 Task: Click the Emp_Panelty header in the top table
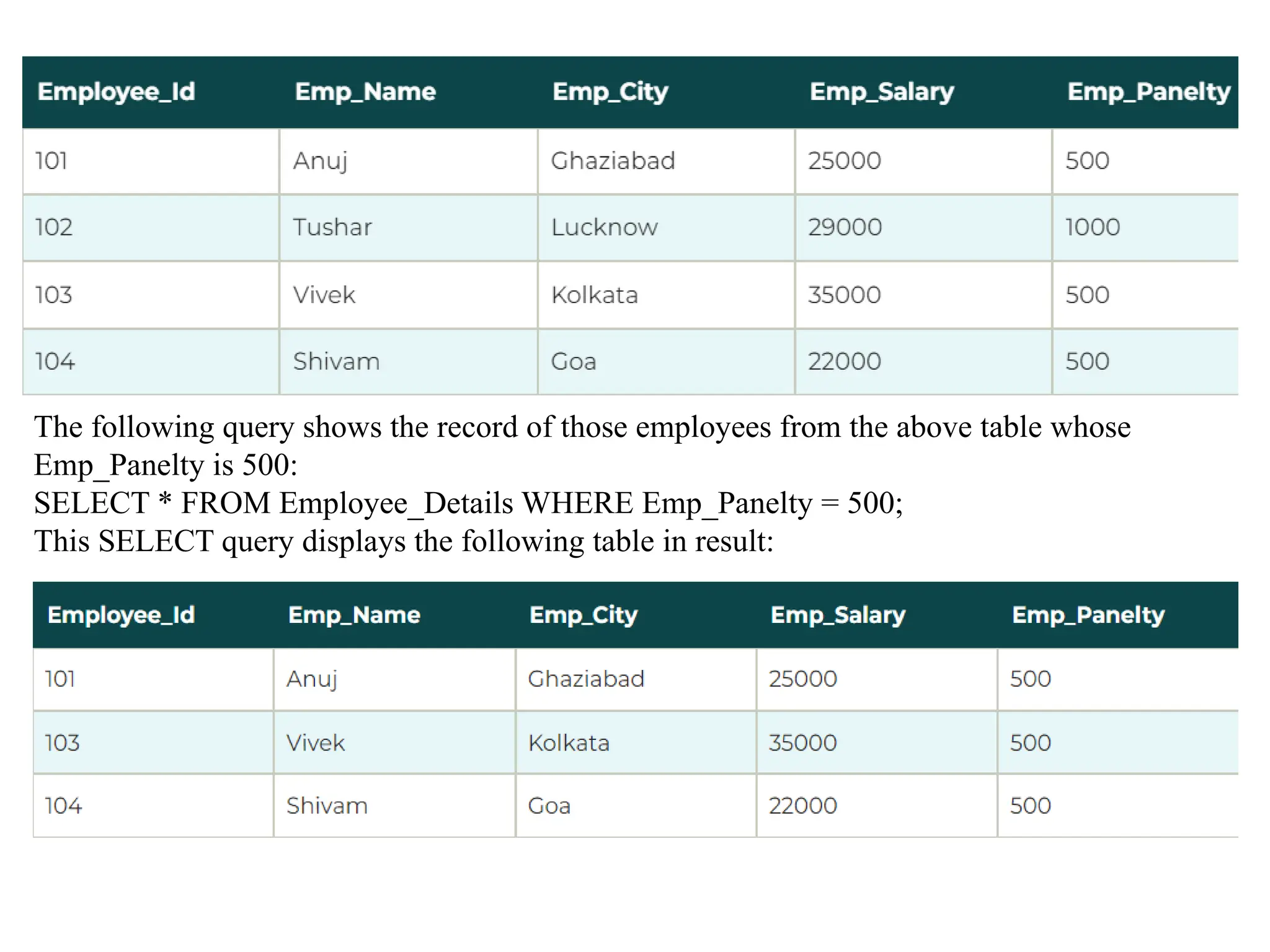point(1148,92)
